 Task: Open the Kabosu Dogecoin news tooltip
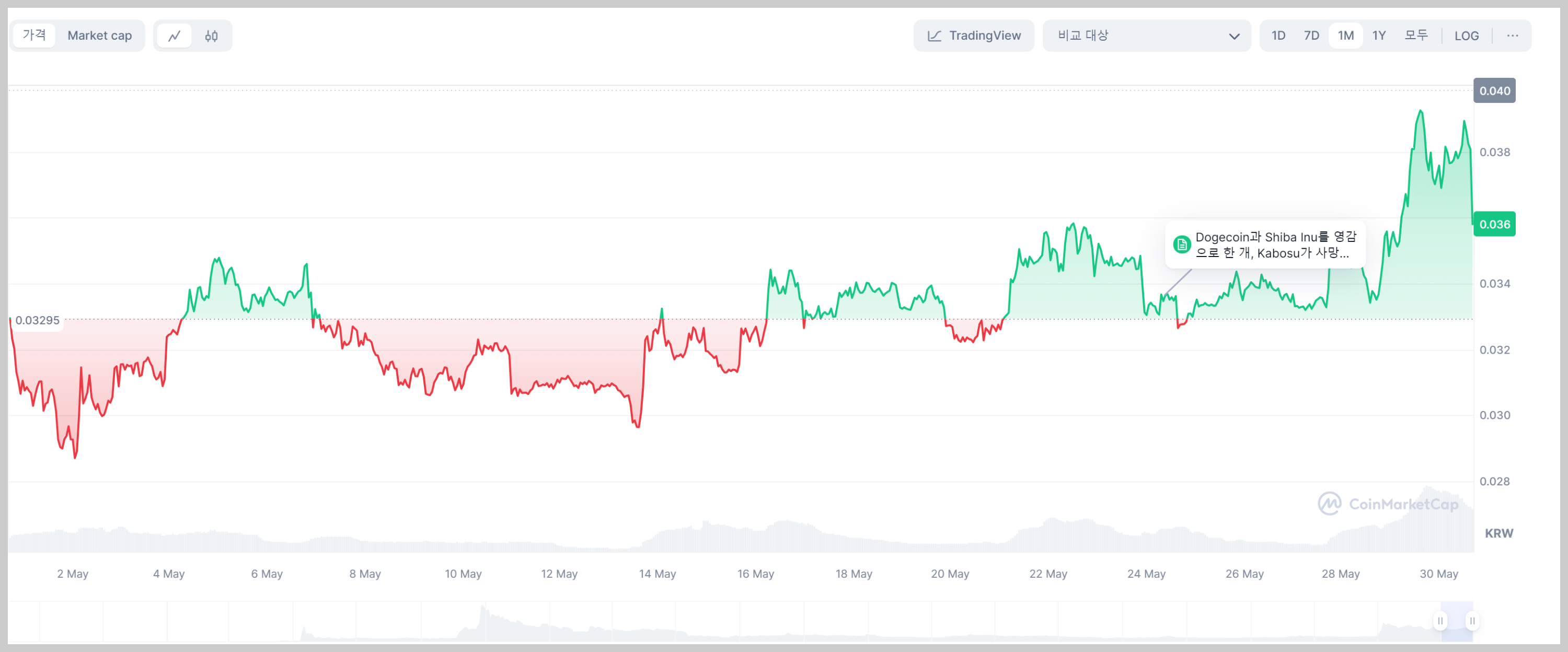tap(1275, 245)
